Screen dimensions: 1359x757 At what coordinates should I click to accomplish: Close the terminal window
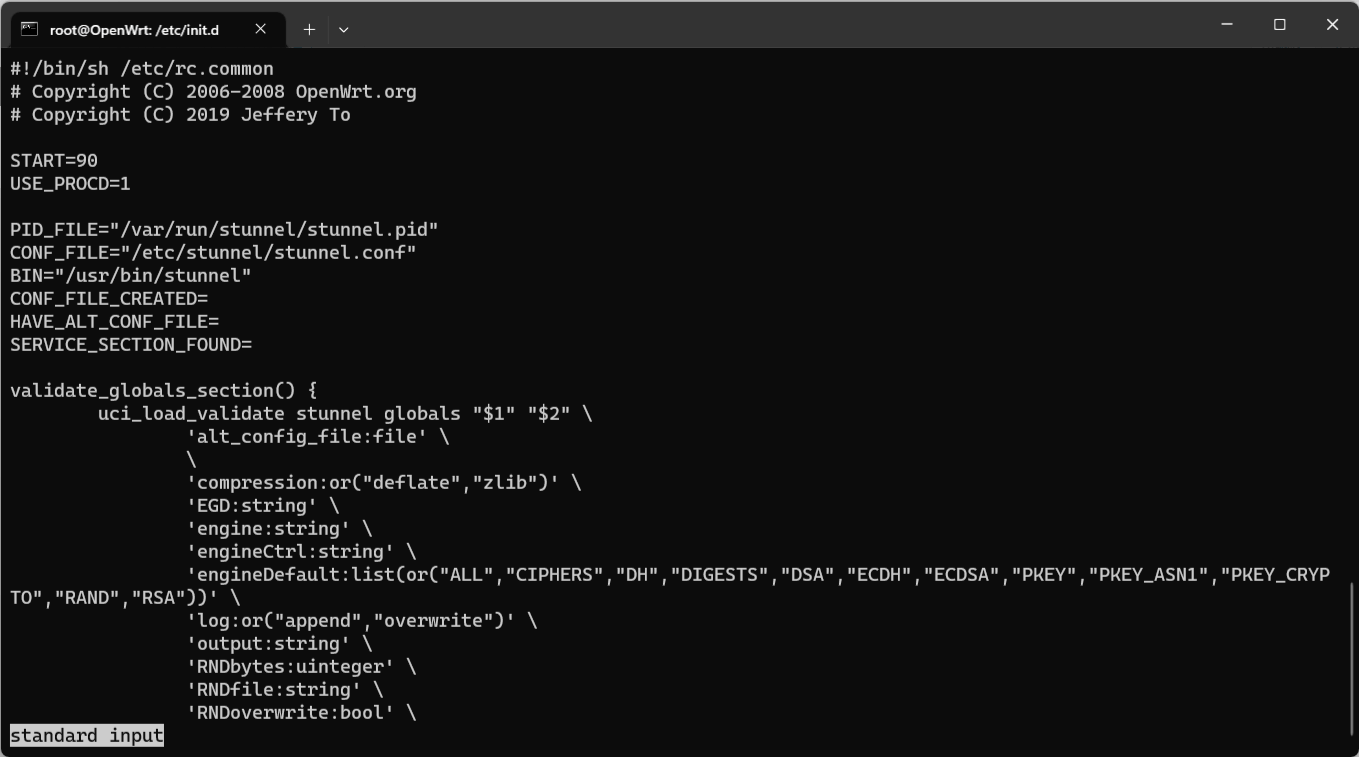(1332, 25)
